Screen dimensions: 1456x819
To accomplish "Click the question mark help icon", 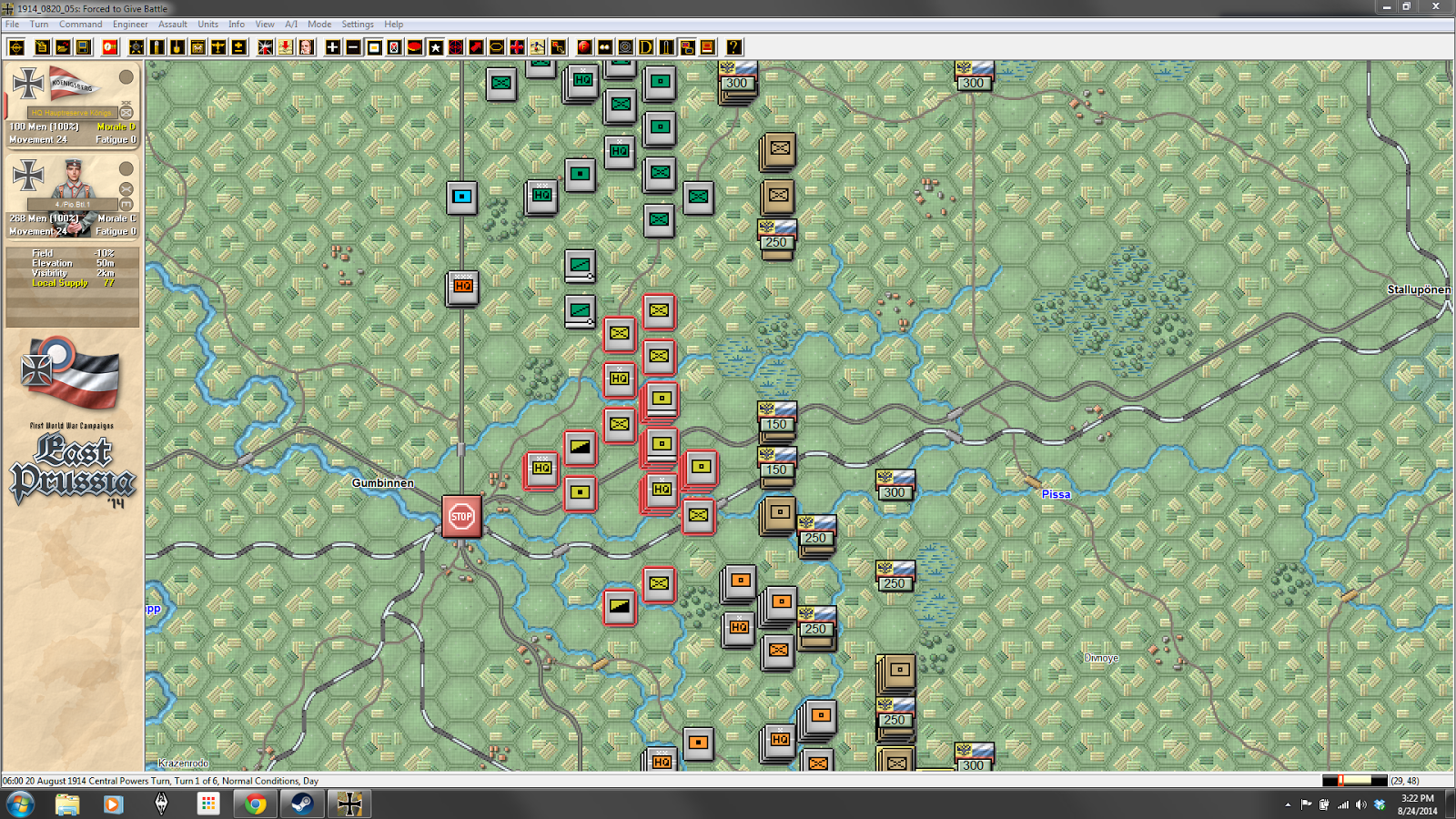I will (x=733, y=47).
